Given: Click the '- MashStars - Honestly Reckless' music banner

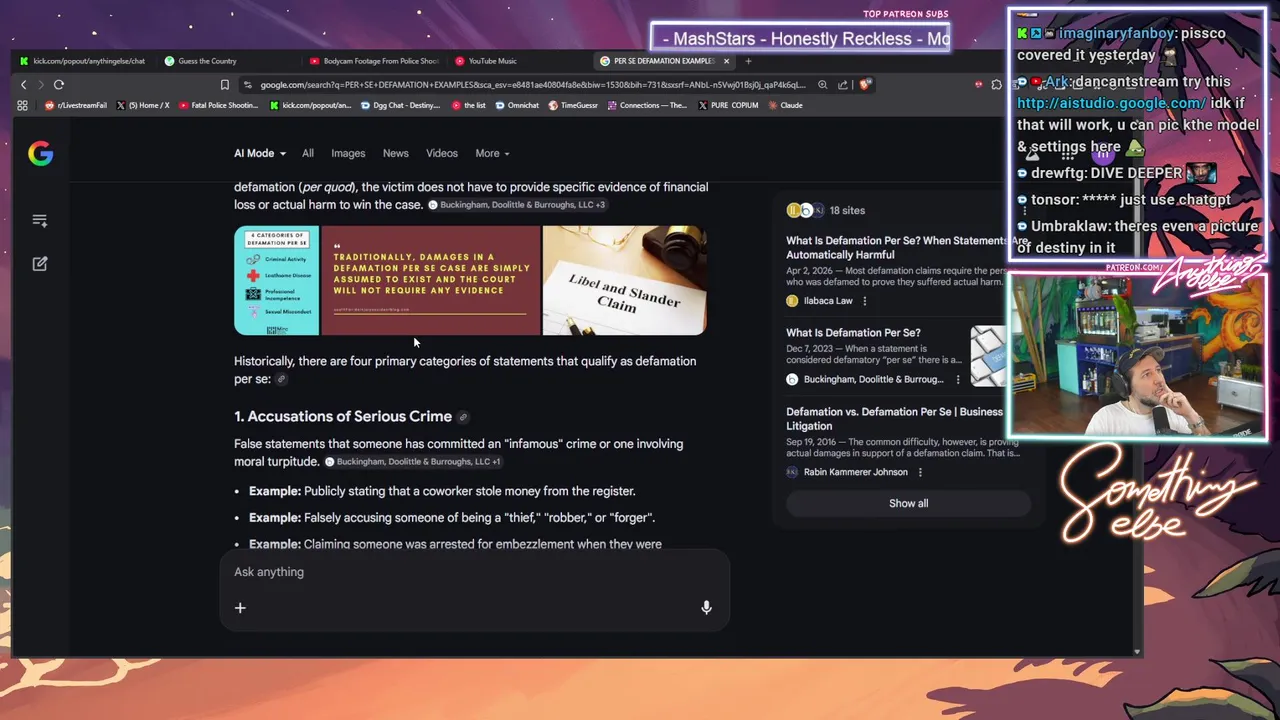Looking at the screenshot, I should click(801, 39).
